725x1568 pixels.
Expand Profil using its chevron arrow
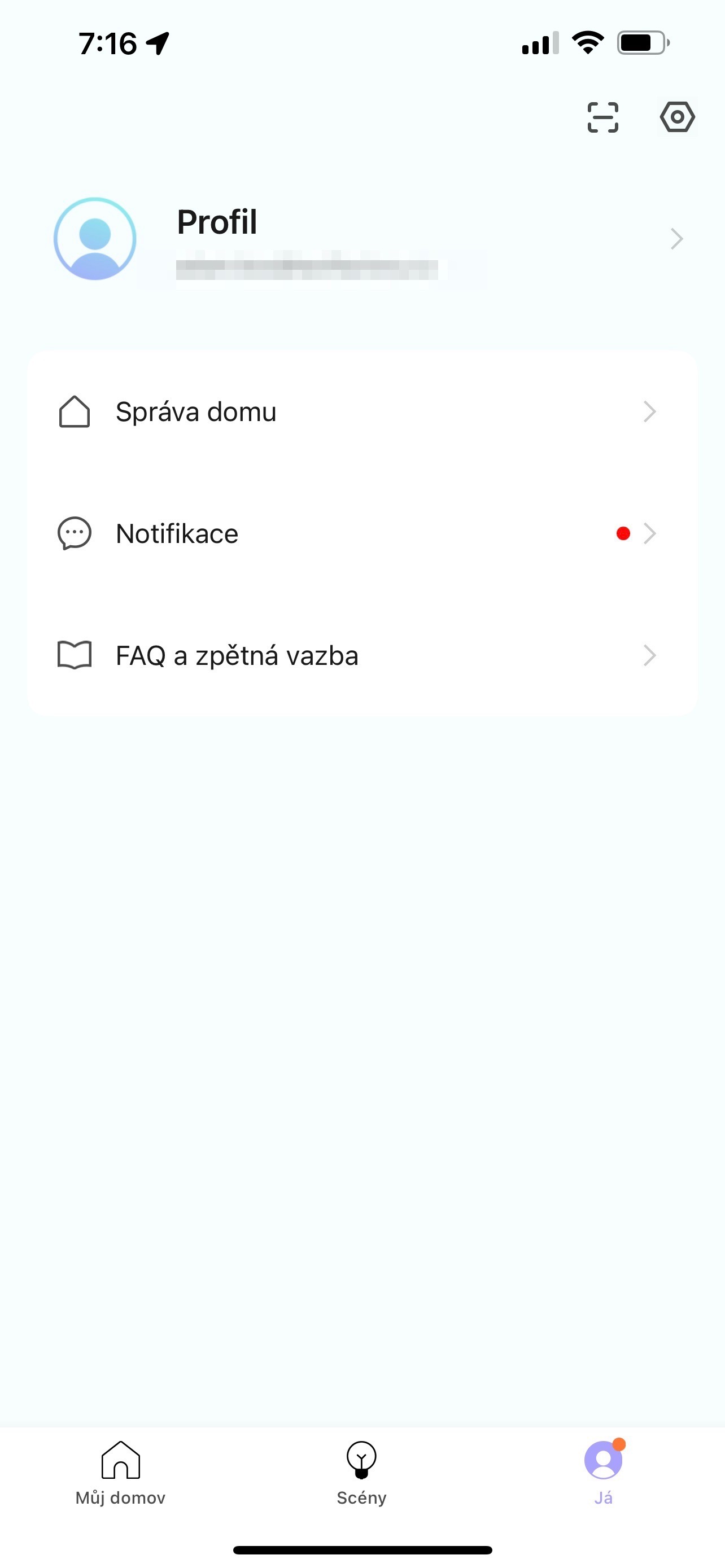(676, 239)
